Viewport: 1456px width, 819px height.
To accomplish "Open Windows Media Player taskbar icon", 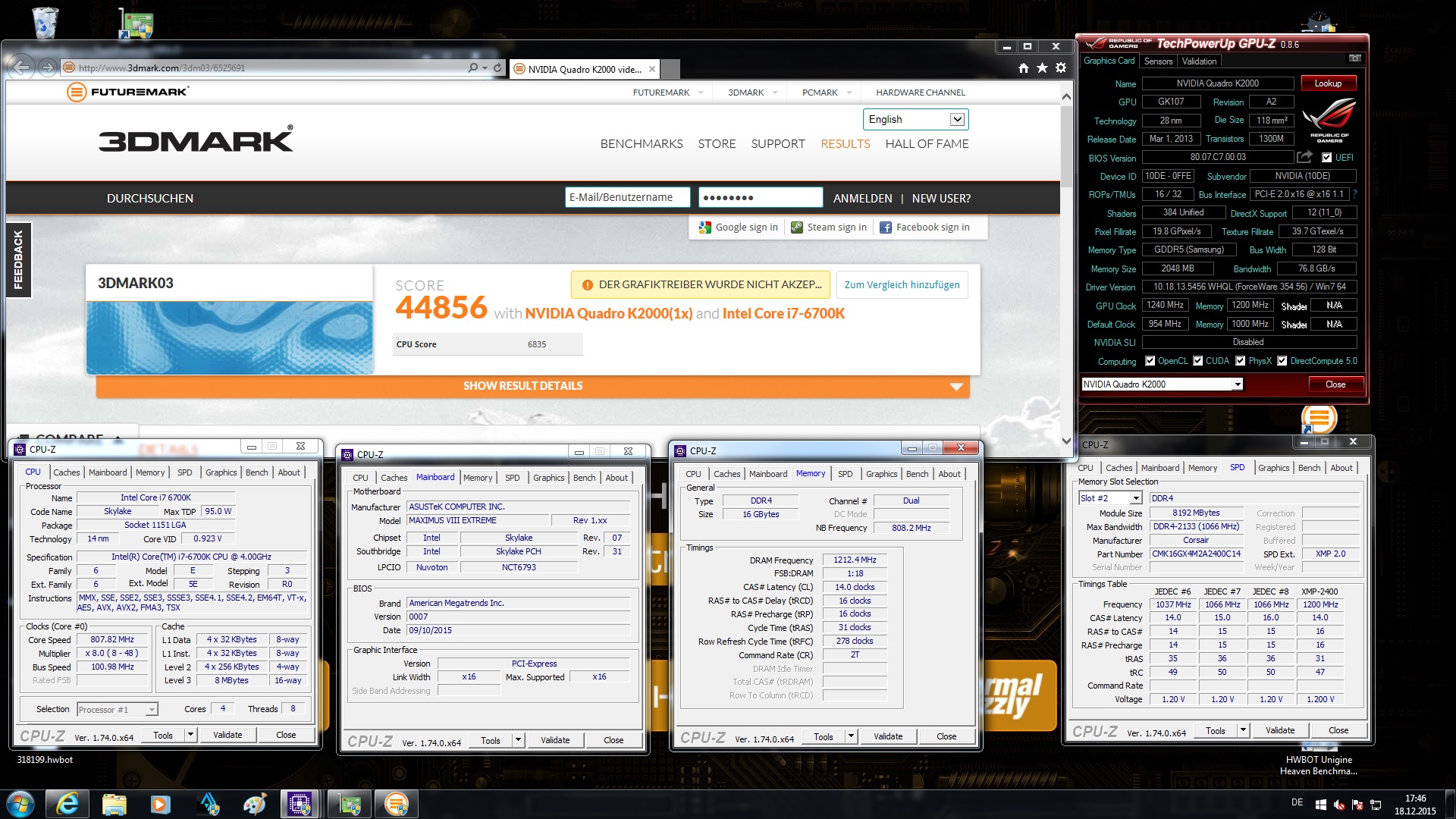I will pyautogui.click(x=160, y=804).
